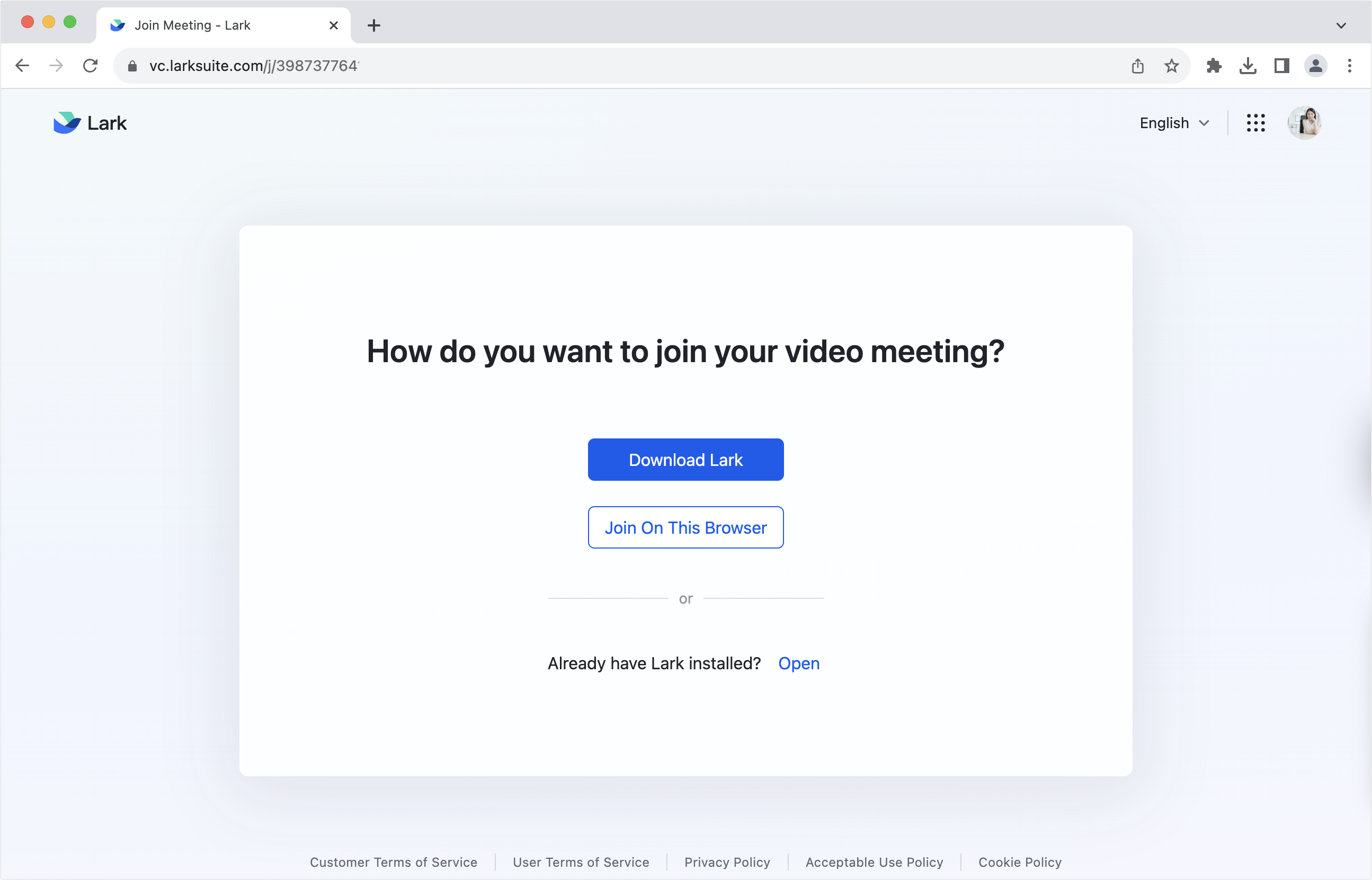Click the user profile avatar photo
1372x880 pixels.
coord(1304,123)
